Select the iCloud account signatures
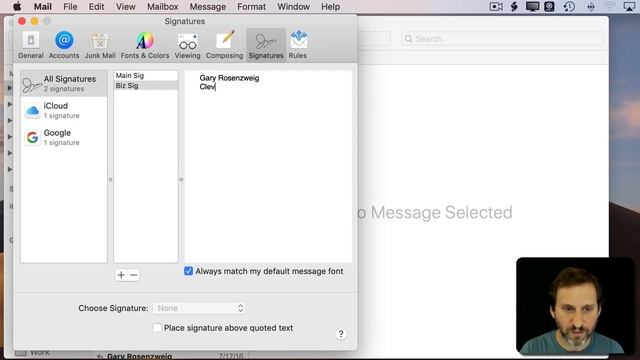The width and height of the screenshot is (640, 360). pyautogui.click(x=64, y=110)
